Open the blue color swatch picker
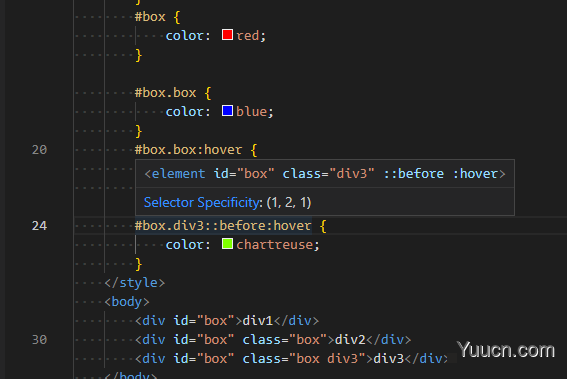This screenshot has height=379, width=567. [x=227, y=111]
